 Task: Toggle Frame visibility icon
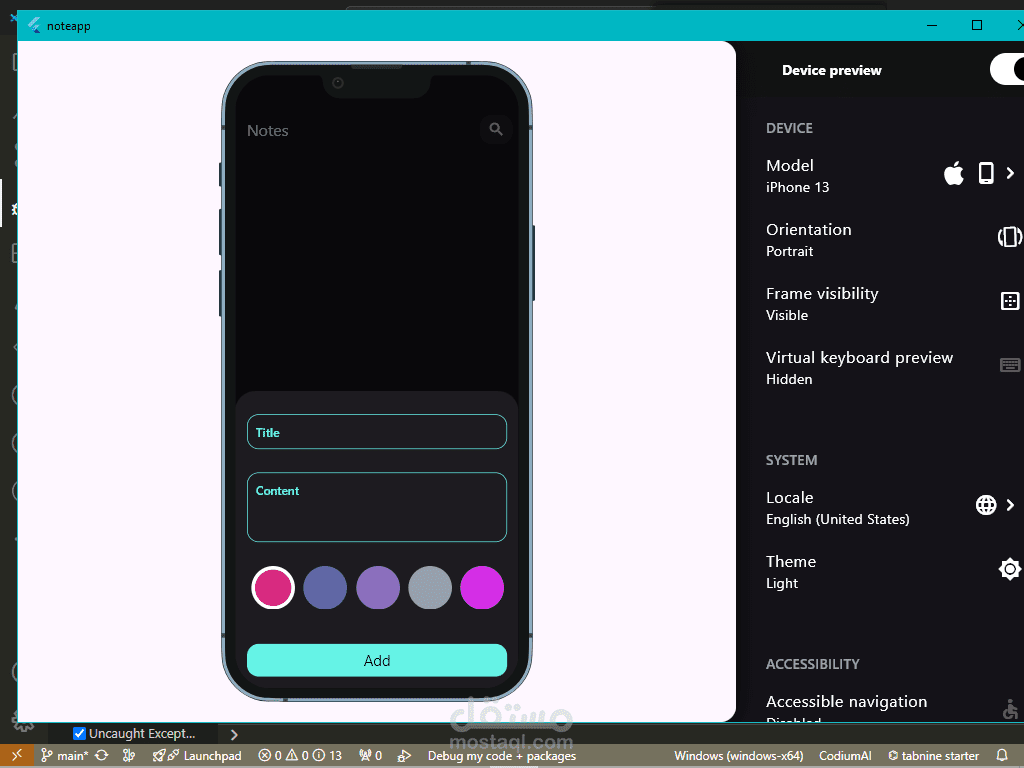point(1010,301)
